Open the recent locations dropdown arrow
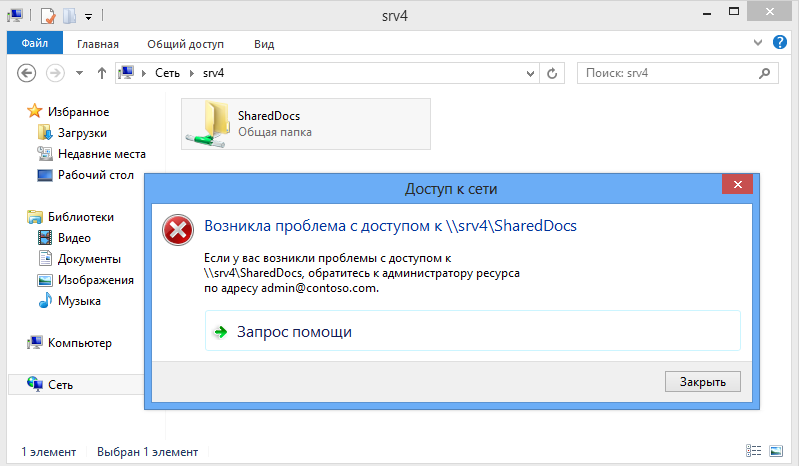The image size is (799, 466). [x=79, y=73]
